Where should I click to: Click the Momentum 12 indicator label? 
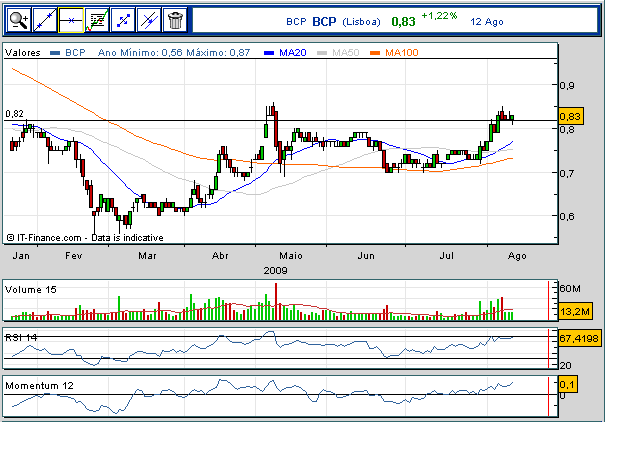tap(37, 384)
